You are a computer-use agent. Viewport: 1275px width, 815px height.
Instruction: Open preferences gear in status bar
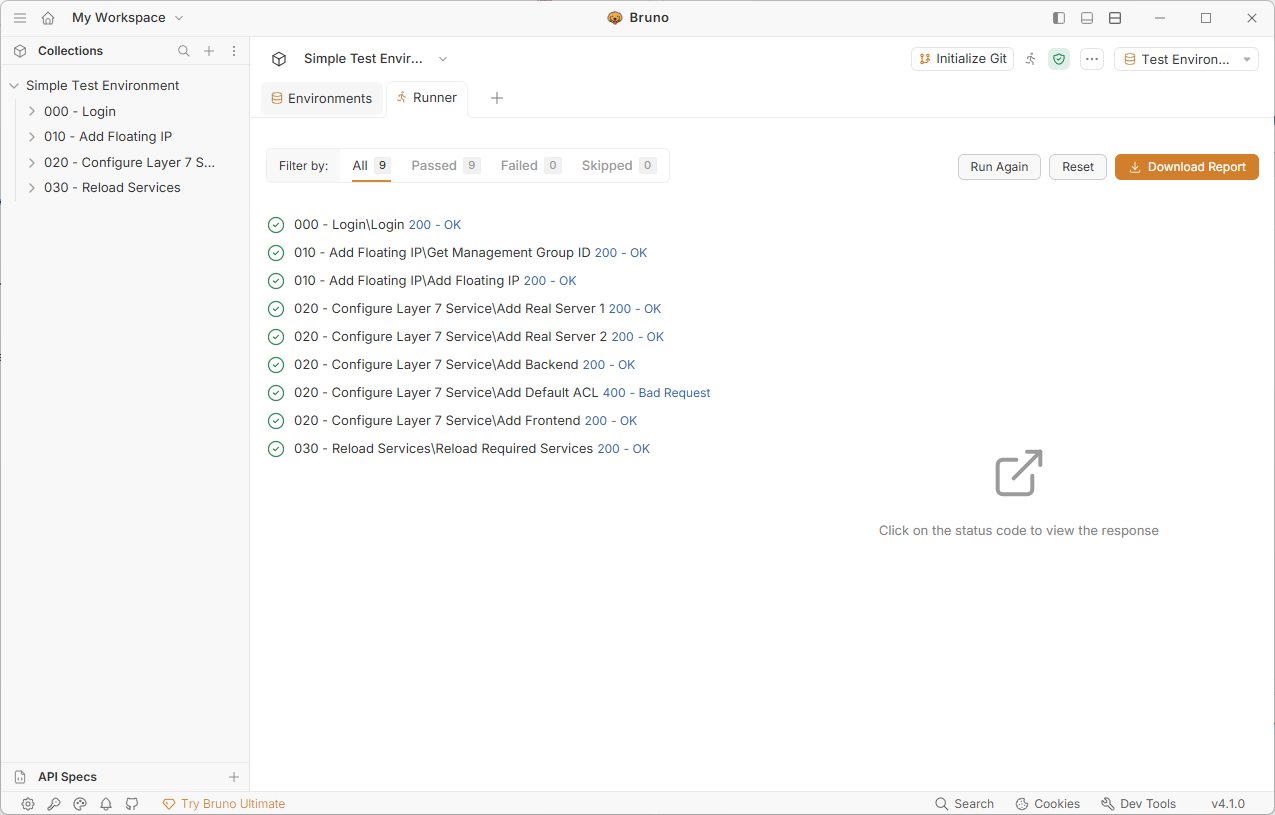tap(28, 804)
